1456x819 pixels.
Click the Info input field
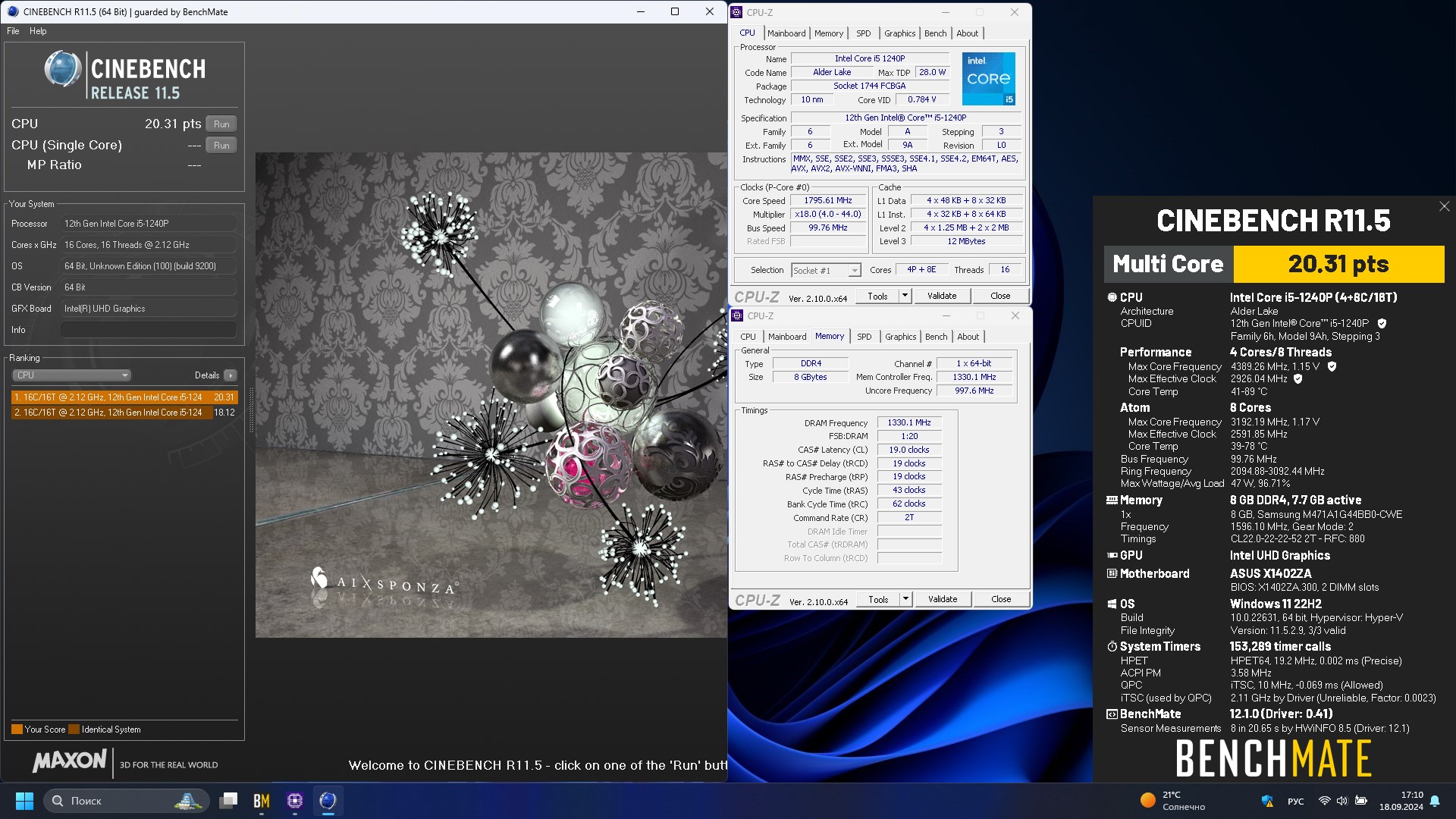pos(148,330)
